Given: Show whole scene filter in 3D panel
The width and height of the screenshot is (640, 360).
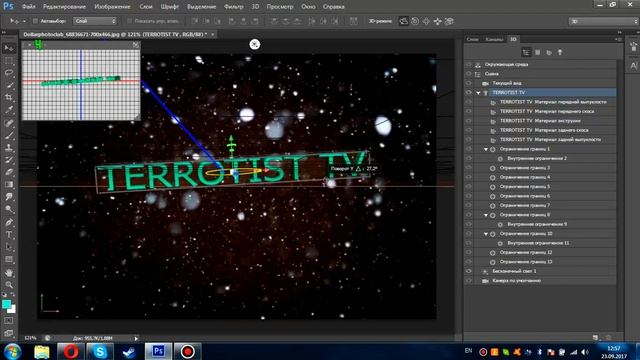Looking at the screenshot, I should (526, 52).
